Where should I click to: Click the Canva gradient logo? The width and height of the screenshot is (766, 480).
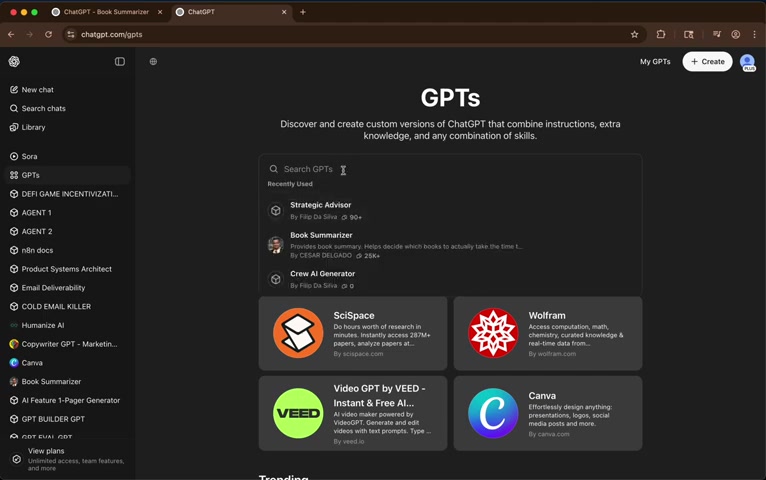point(493,413)
